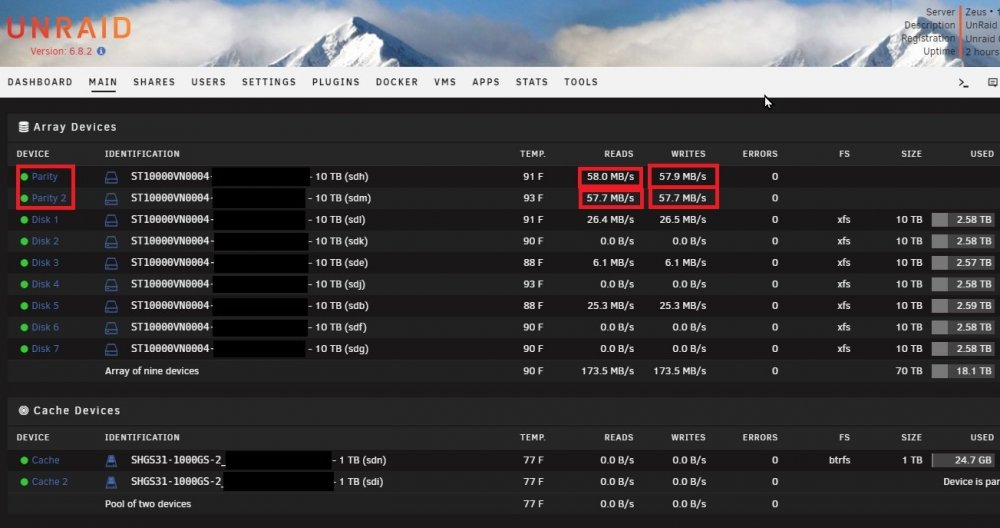Screen dimensions: 1000x528
Task: Switch to the Docker tab
Action: pyautogui.click(x=397, y=82)
